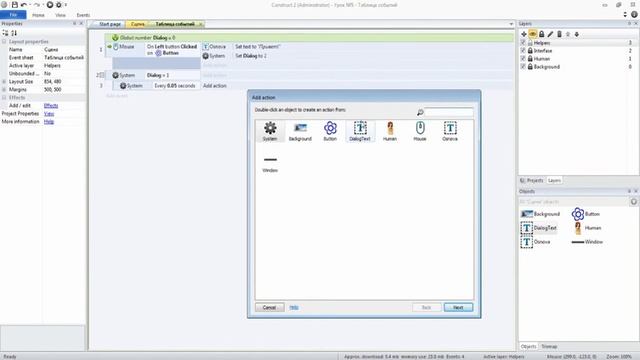Screen dimensions: 640x360
Task: Collapse the Effects section
Action: pyautogui.click(x=4, y=98)
